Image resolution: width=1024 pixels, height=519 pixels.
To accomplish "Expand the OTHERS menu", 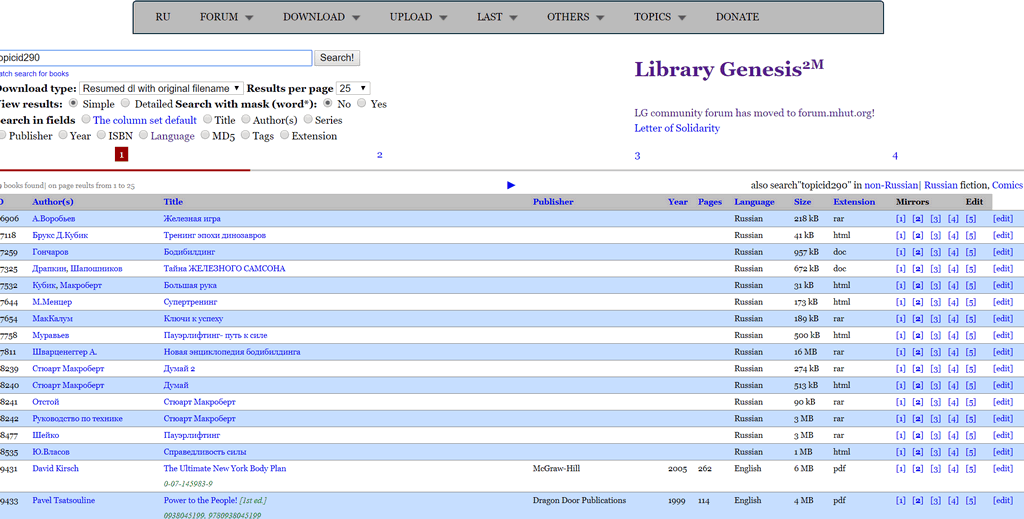I will [x=575, y=17].
